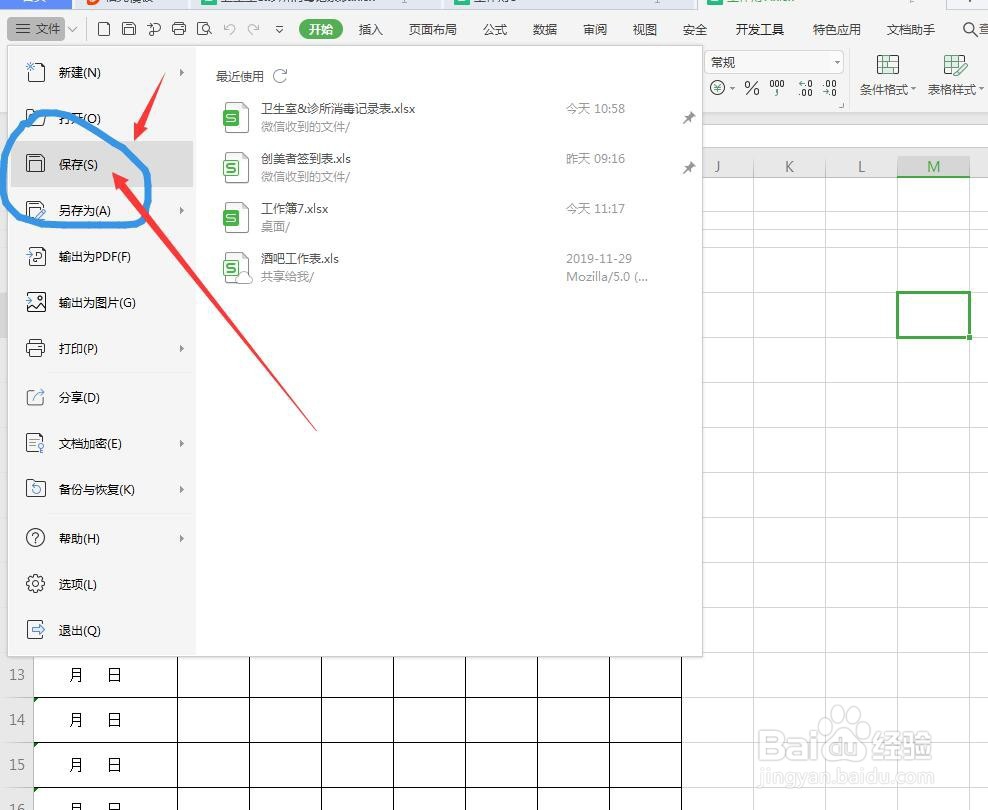Click the last decimal places icon

pyautogui.click(x=830, y=88)
